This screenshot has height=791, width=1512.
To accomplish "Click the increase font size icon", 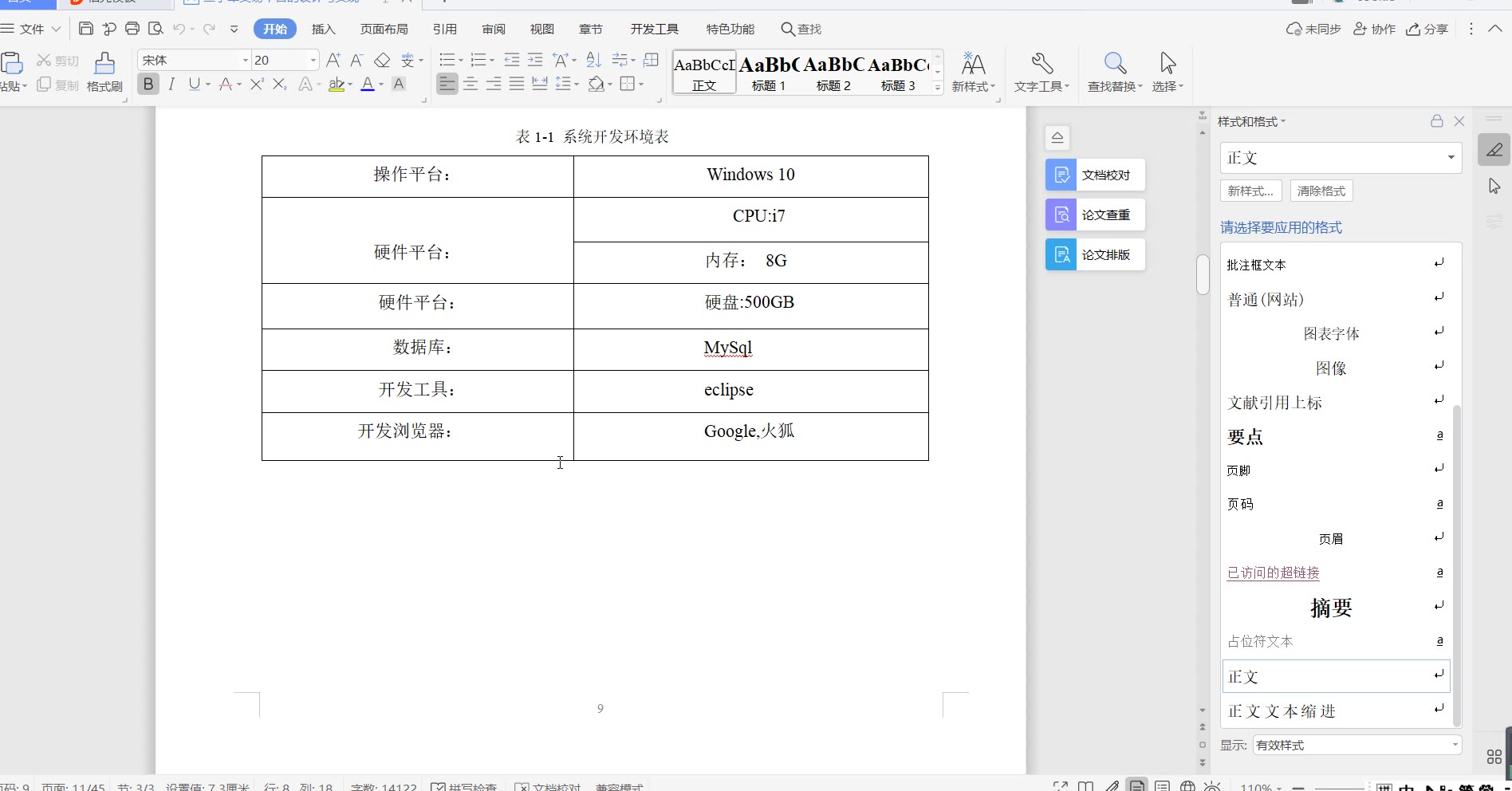I will coord(333,60).
